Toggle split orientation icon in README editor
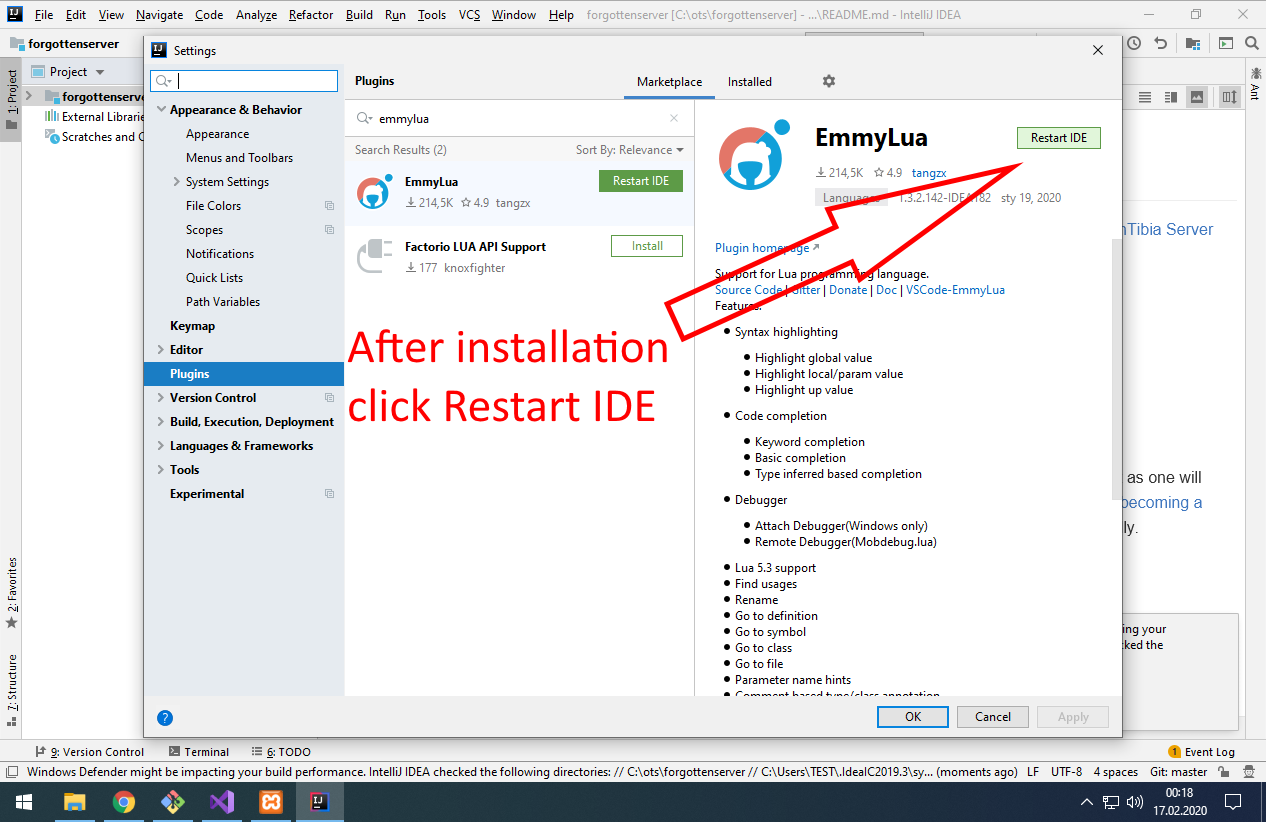 coord(1230,97)
